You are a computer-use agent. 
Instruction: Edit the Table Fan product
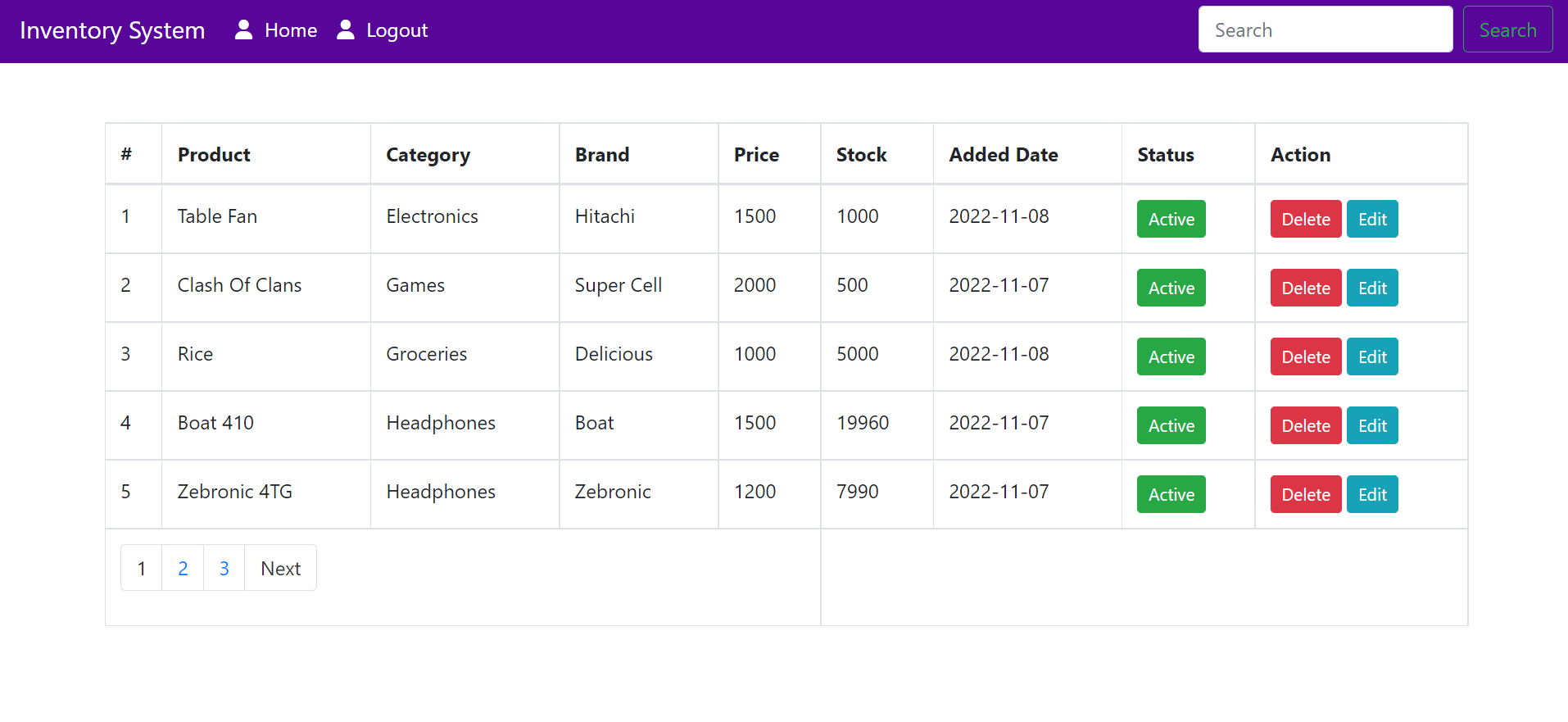click(x=1371, y=219)
